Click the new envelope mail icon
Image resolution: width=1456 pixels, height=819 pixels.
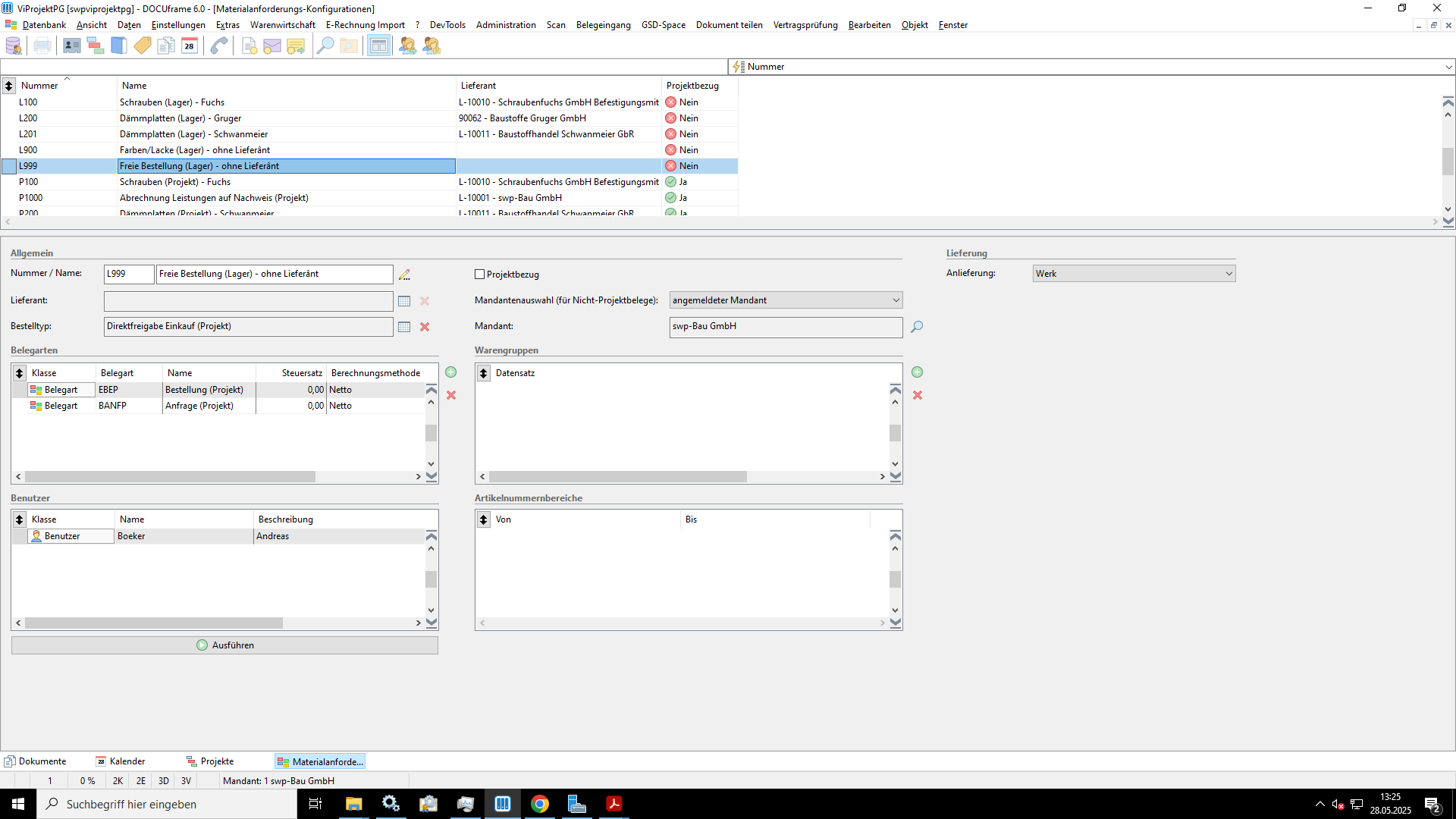point(272,46)
